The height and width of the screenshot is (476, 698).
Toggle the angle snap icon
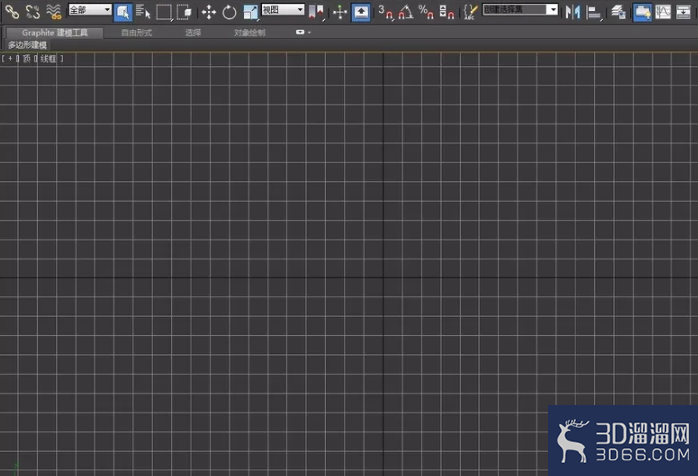point(406,12)
